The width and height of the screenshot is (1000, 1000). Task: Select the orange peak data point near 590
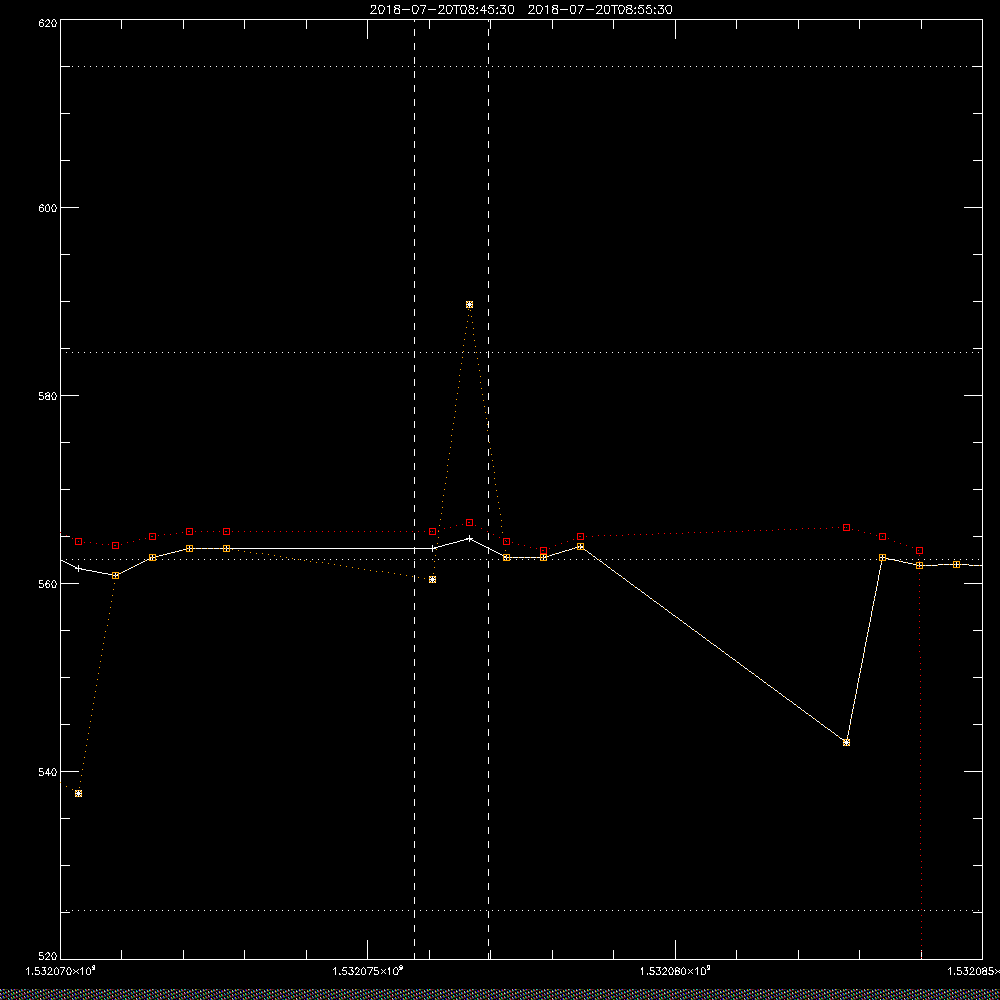tap(469, 305)
